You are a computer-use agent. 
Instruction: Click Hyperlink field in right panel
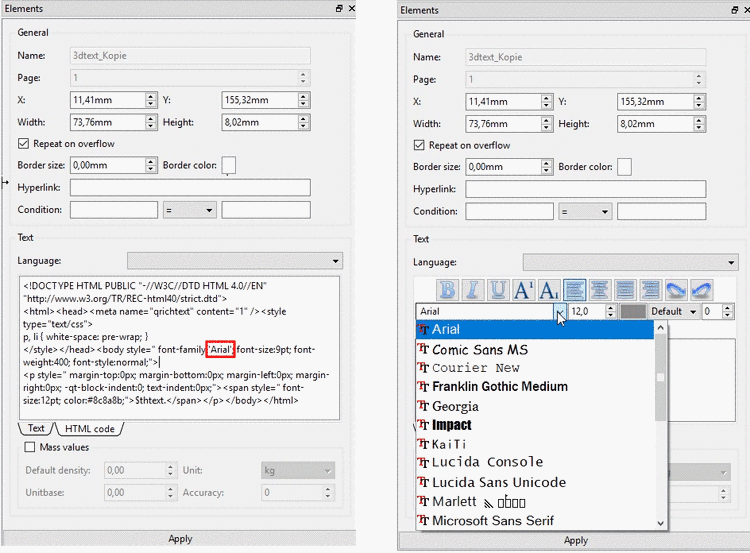586,189
